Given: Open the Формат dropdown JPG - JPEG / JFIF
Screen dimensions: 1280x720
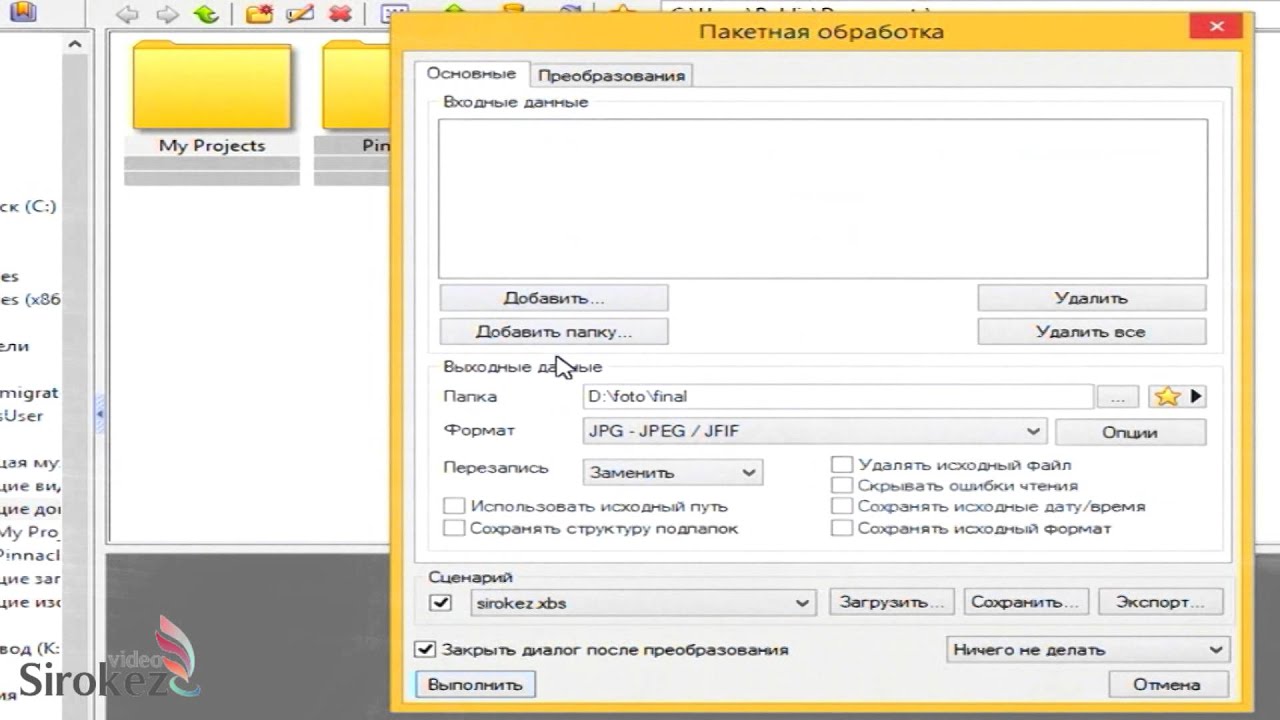Looking at the screenshot, I should pyautogui.click(x=814, y=431).
